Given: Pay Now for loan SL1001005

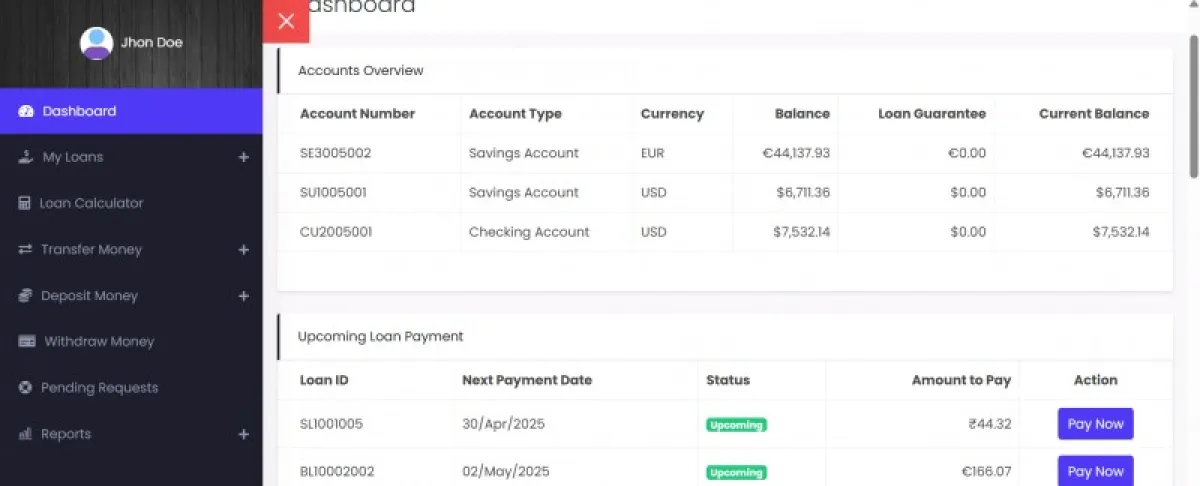Looking at the screenshot, I should pyautogui.click(x=1095, y=424).
